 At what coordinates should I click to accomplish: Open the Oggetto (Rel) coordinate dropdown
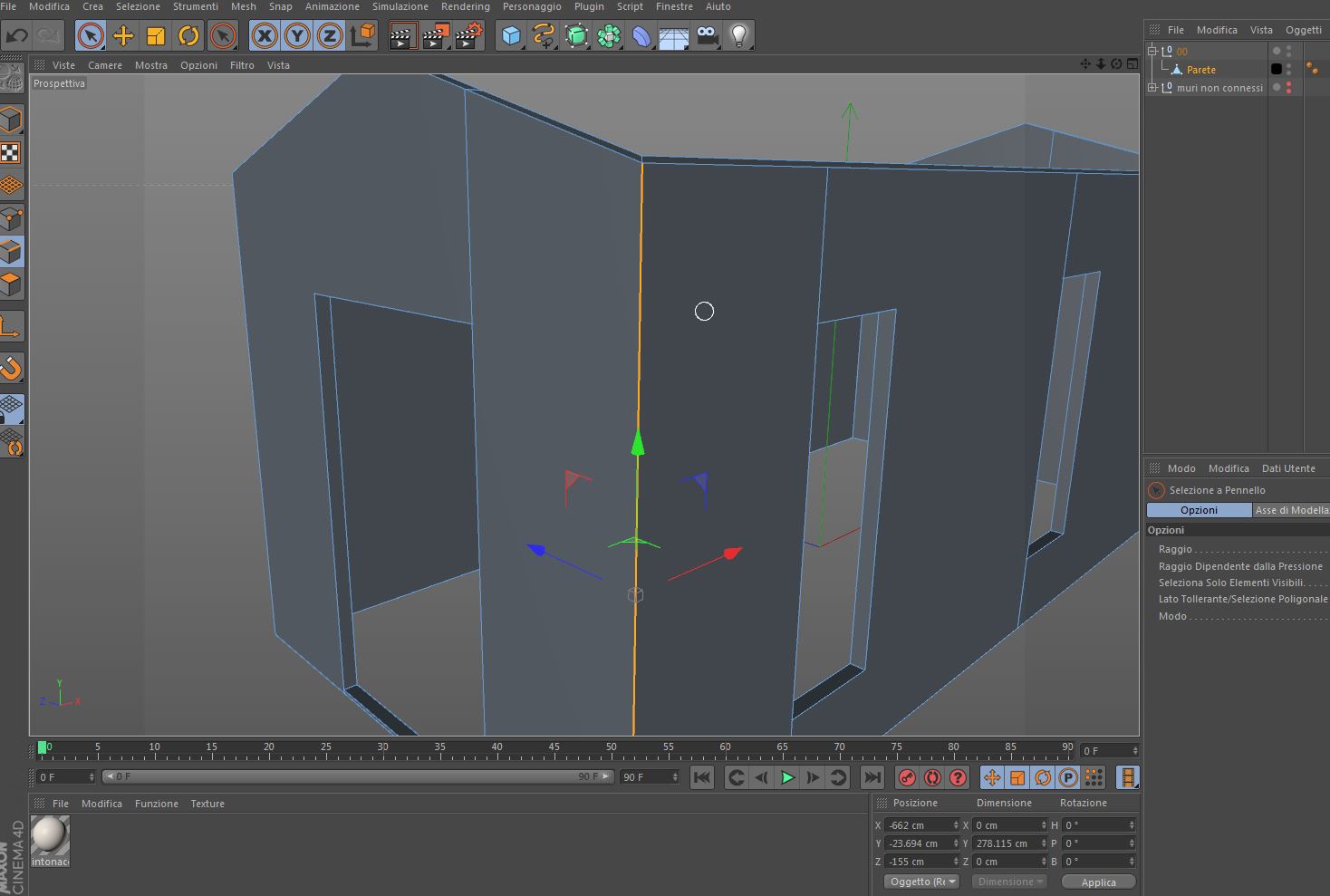[921, 882]
